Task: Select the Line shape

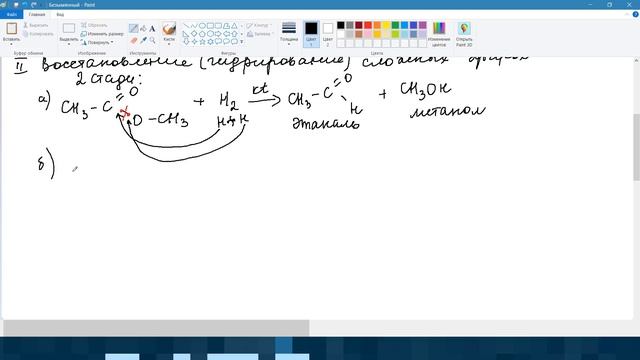Action: point(186,26)
